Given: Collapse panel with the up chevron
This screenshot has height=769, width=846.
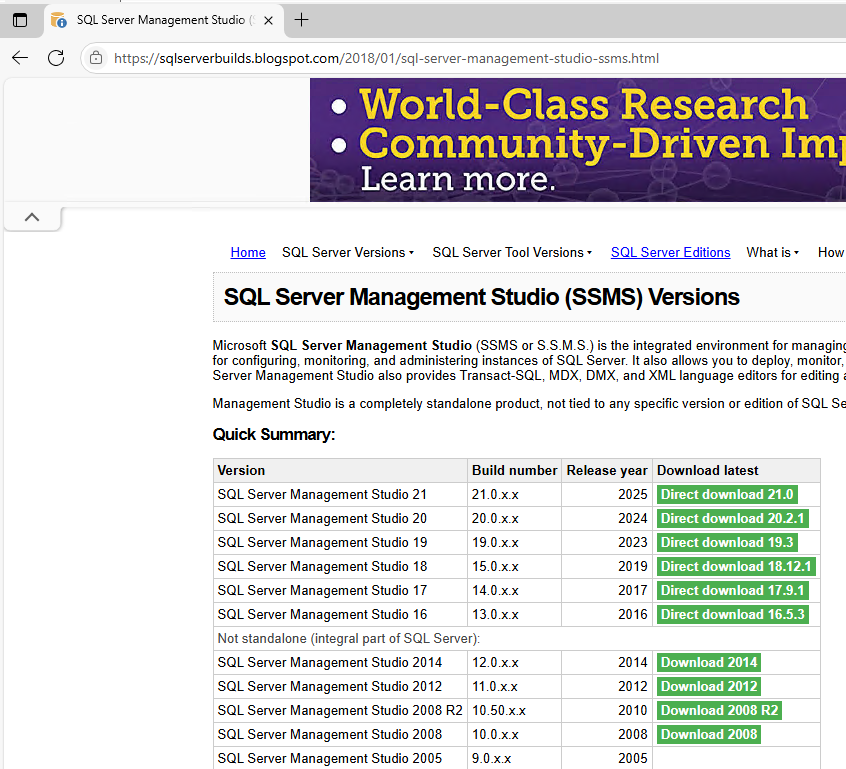Looking at the screenshot, I should point(32,217).
